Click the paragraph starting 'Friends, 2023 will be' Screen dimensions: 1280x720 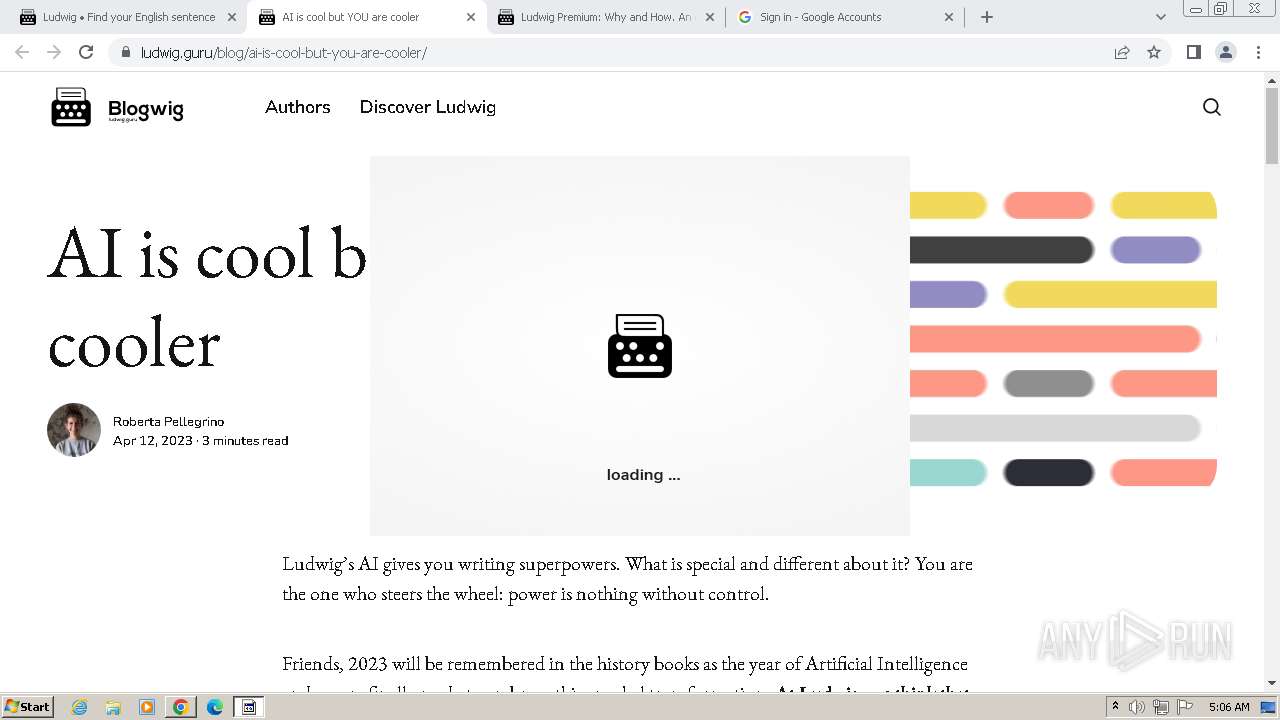(625, 676)
